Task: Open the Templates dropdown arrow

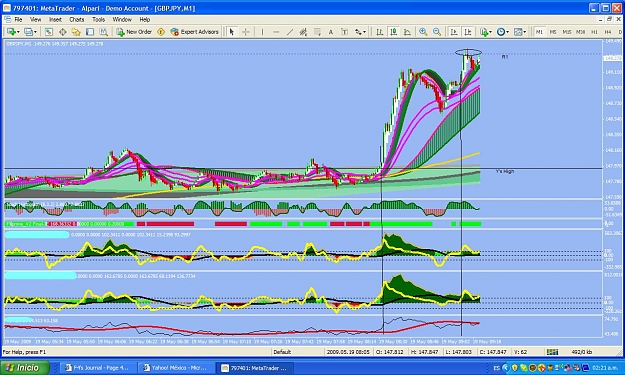Action: tap(525, 32)
